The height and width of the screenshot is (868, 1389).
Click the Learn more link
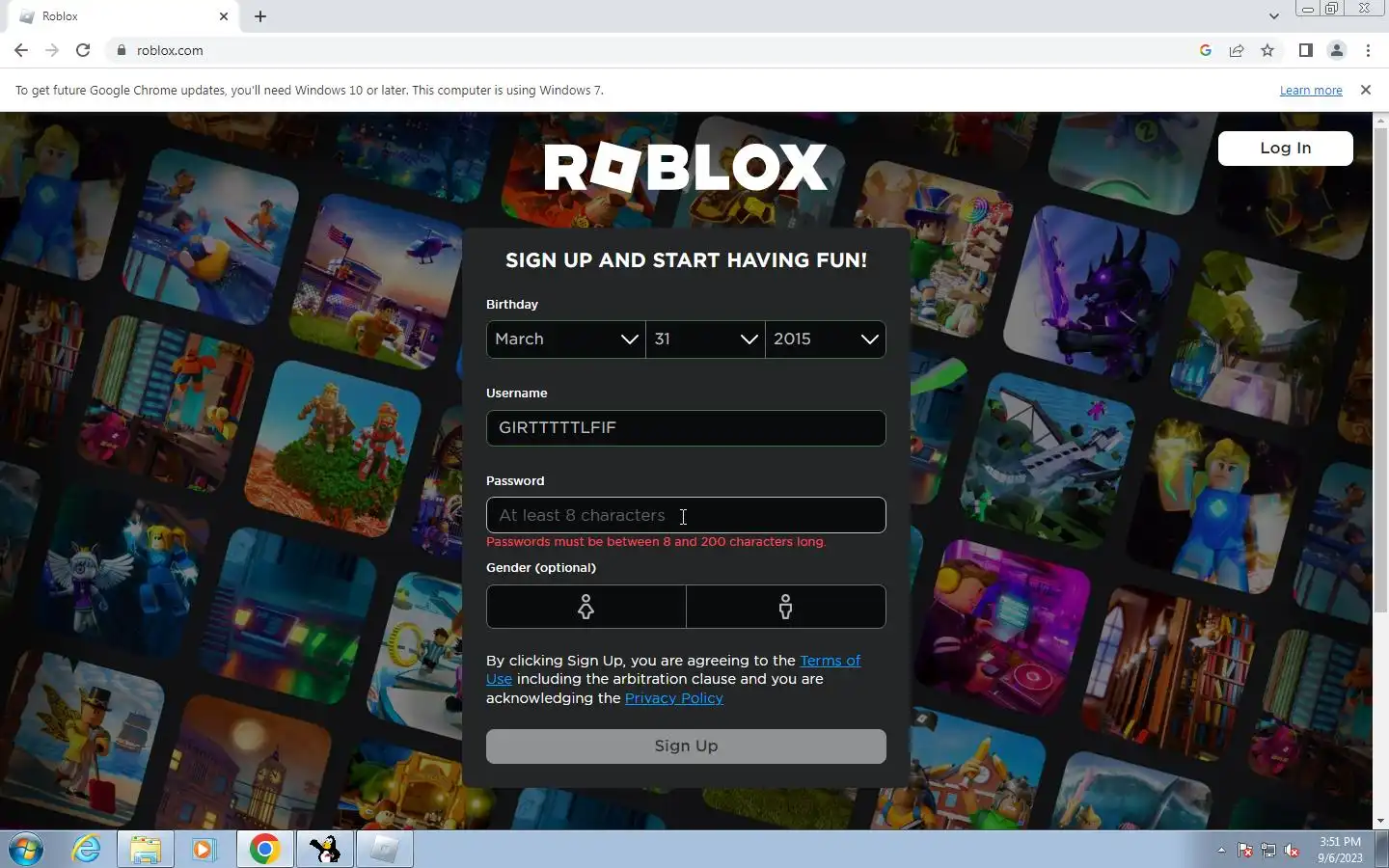point(1311,91)
